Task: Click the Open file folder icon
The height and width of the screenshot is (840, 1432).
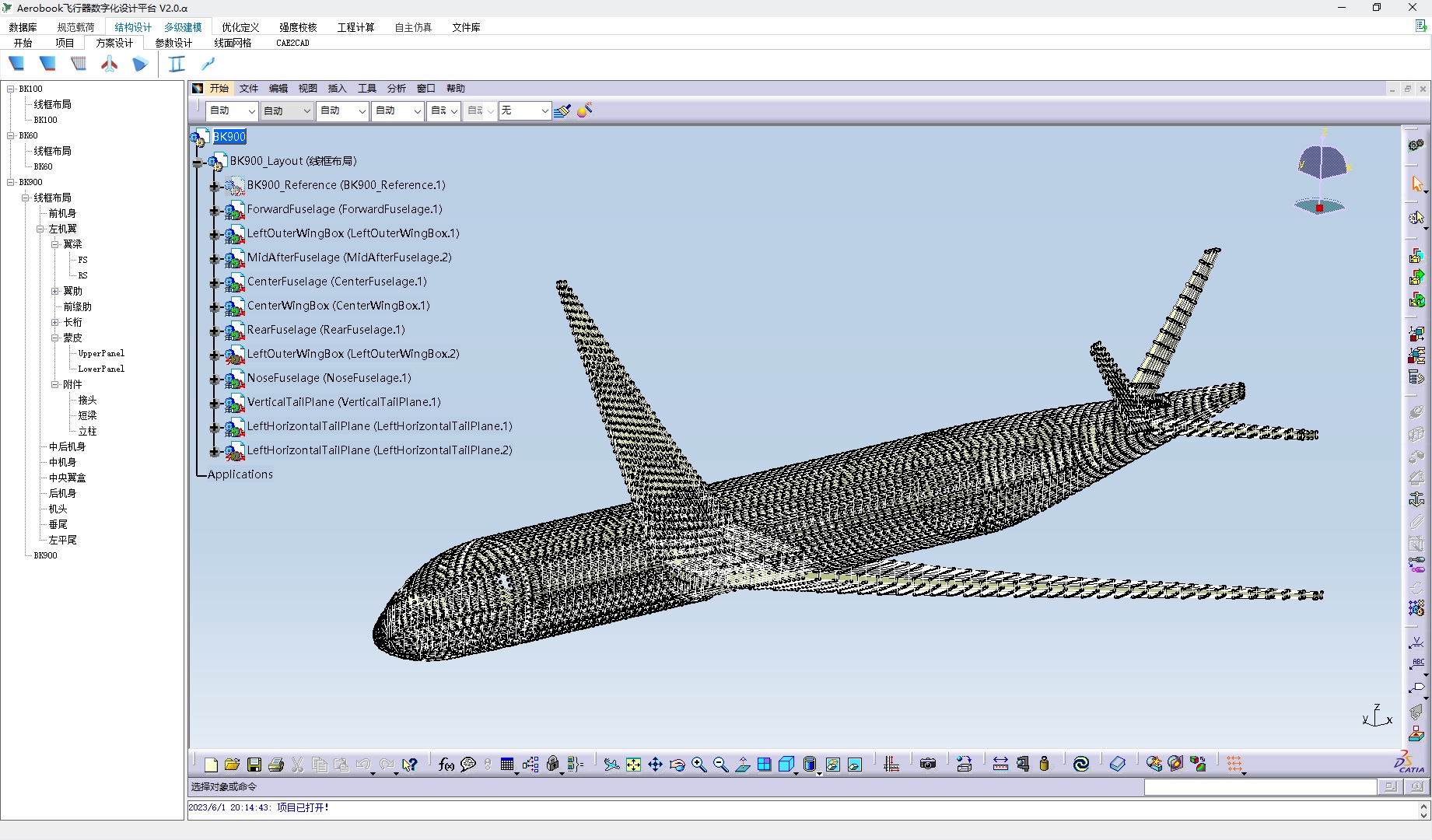Action: tap(232, 765)
